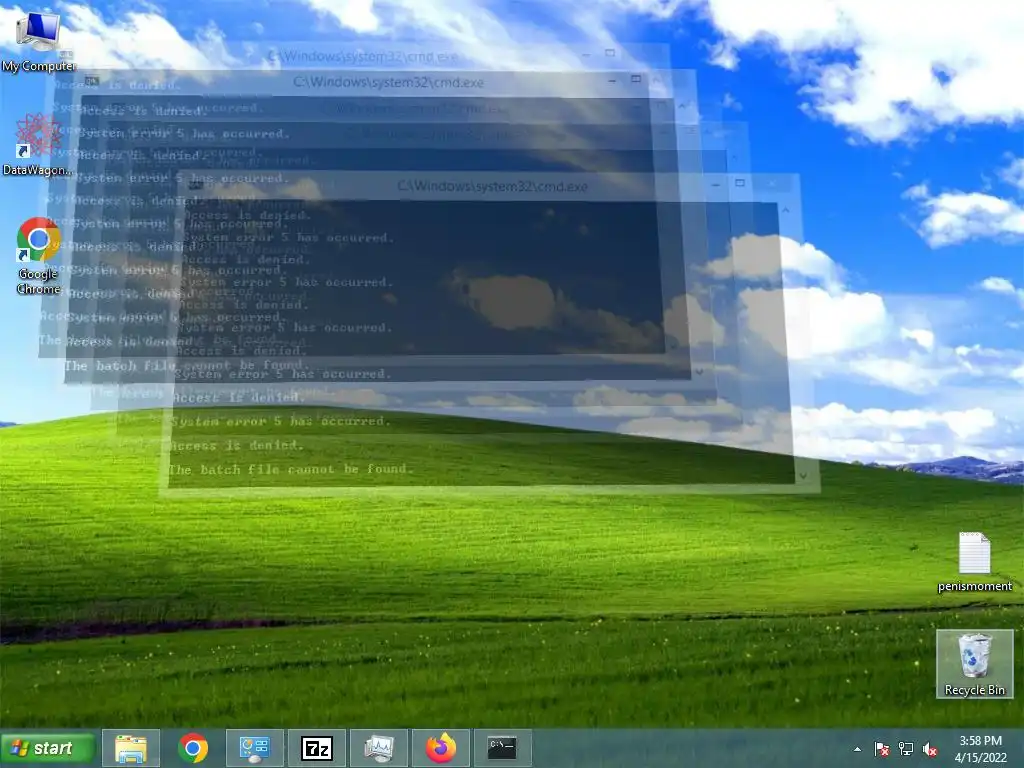
Task: Click front cmd window scroll-down arrow
Action: point(803,476)
